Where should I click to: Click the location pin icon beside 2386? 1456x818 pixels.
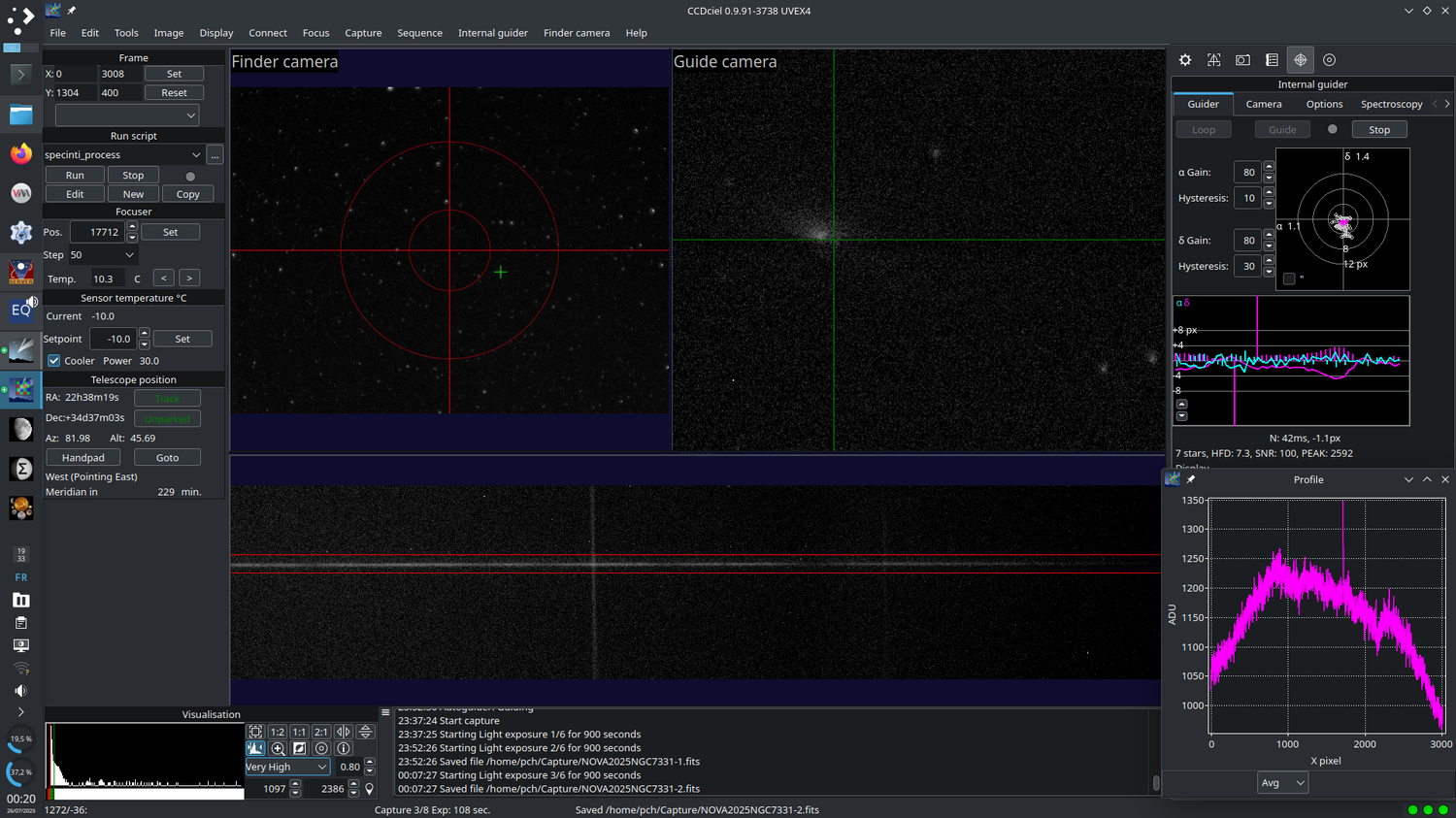point(369,789)
